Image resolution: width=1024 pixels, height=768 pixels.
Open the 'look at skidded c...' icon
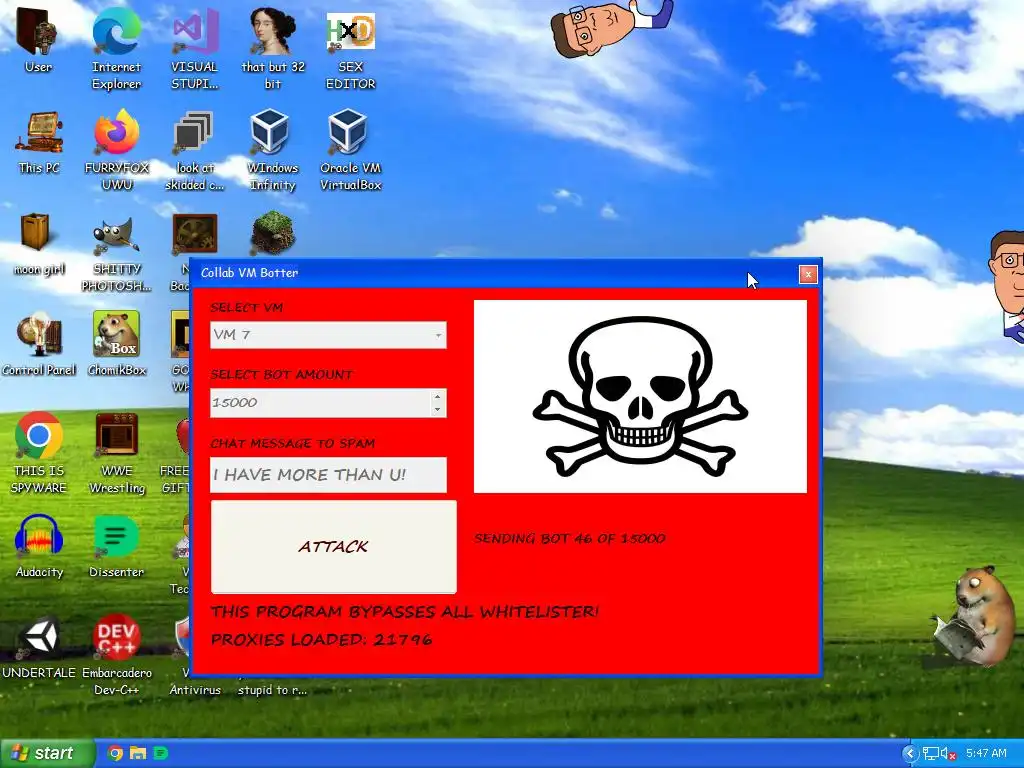point(195,134)
